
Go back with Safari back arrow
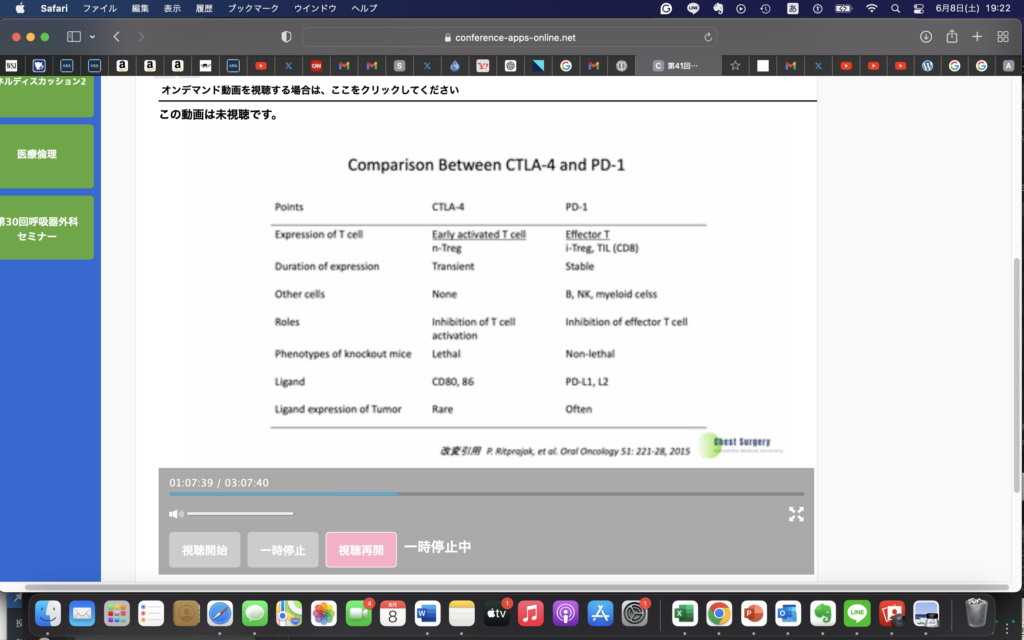click(x=117, y=37)
